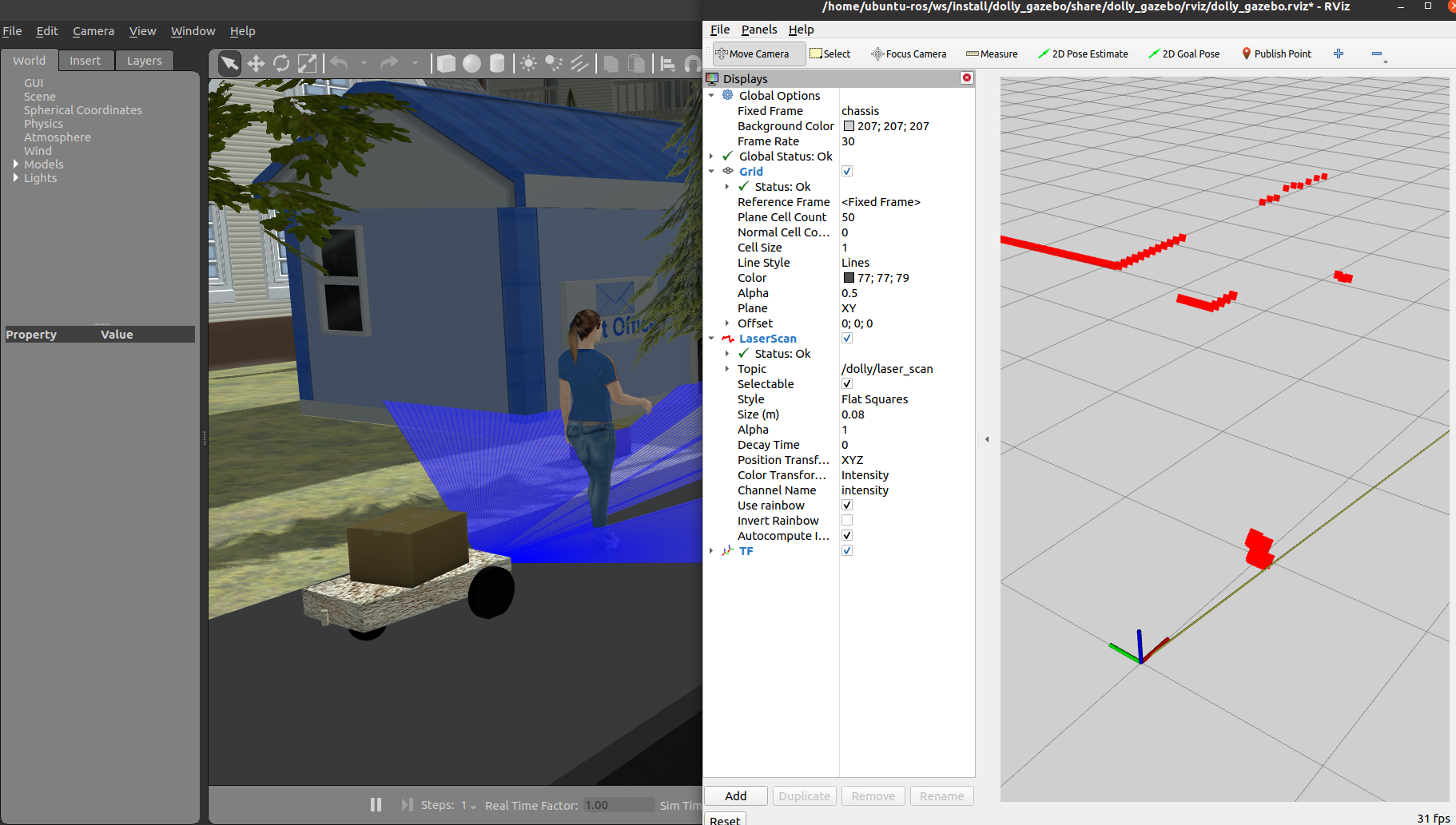Image resolution: width=1456 pixels, height=825 pixels.
Task: Expand the Offset property row
Action: pyautogui.click(x=726, y=323)
